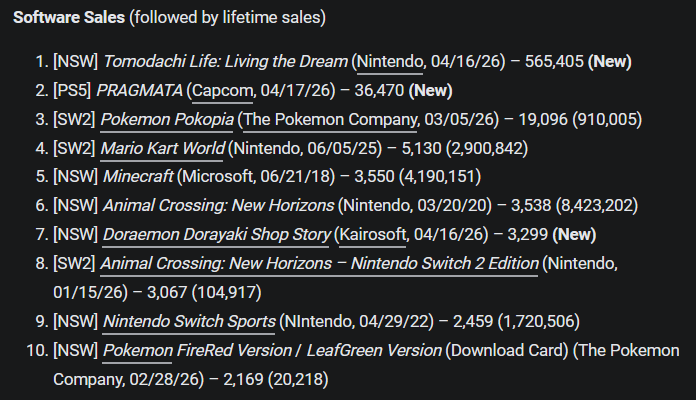Click the Tomodachi Life: Living the Dream title
The height and width of the screenshot is (400, 696).
tap(225, 62)
